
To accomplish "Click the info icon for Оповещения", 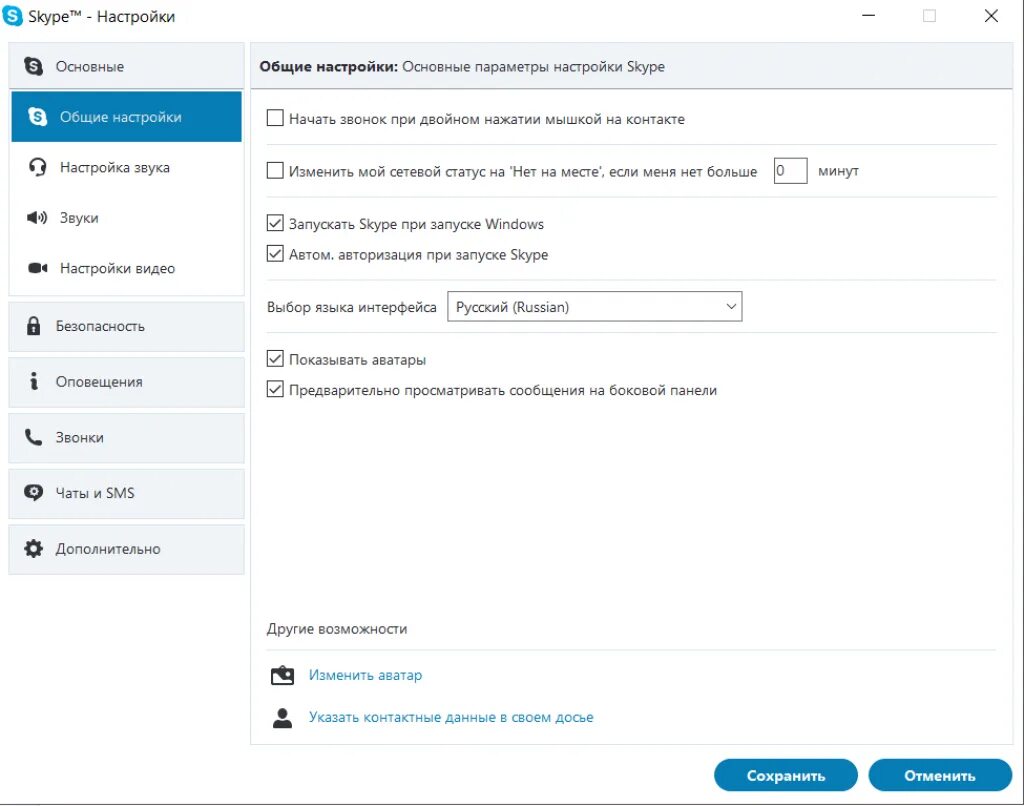I will (x=34, y=382).
